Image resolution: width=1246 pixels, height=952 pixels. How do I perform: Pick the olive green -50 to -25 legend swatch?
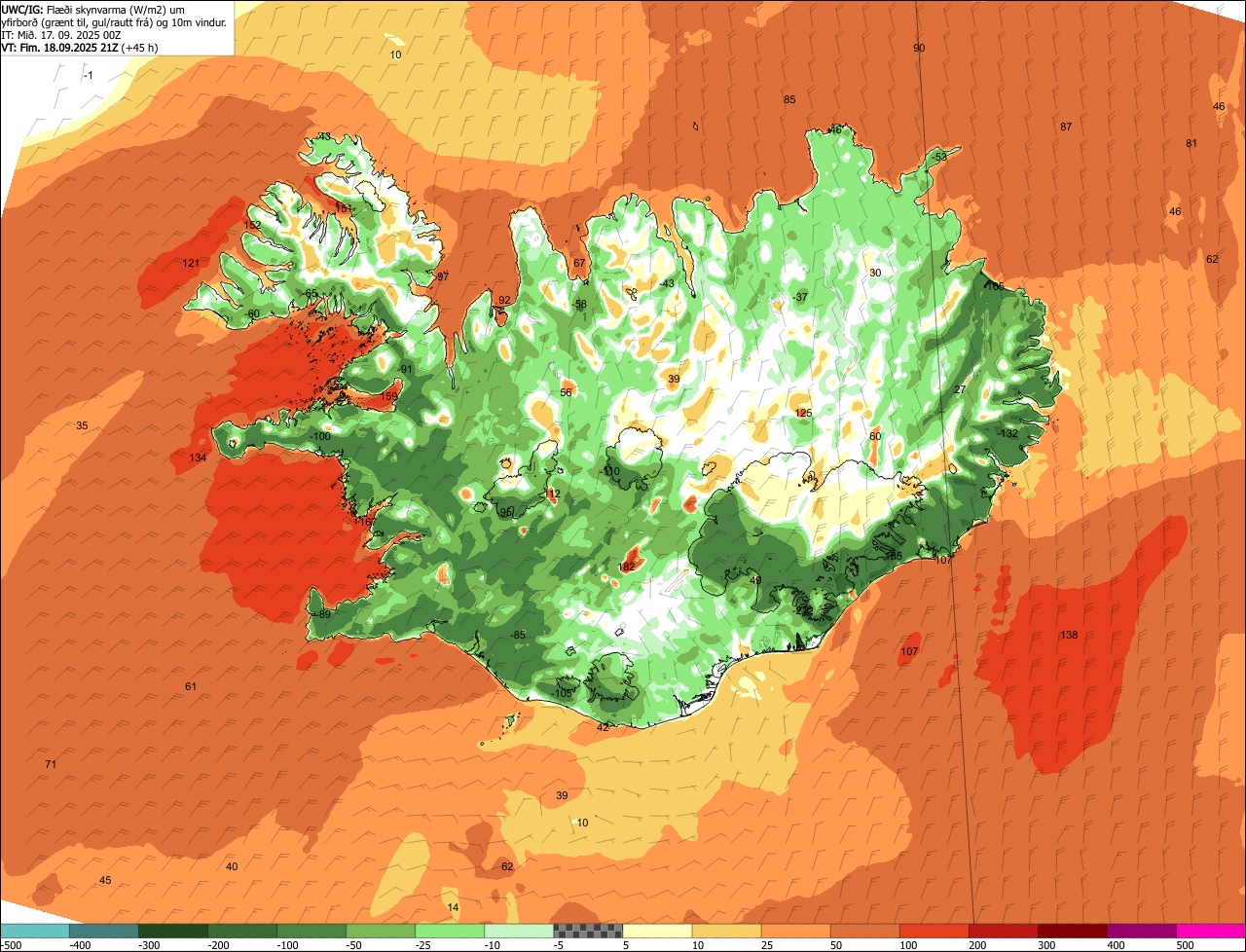380,931
